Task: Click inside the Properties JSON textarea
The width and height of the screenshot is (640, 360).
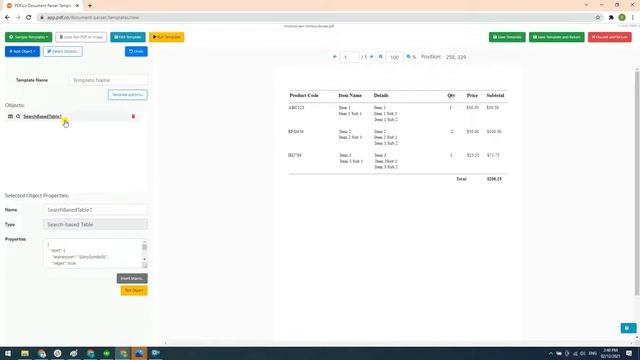Action: [x=92, y=253]
